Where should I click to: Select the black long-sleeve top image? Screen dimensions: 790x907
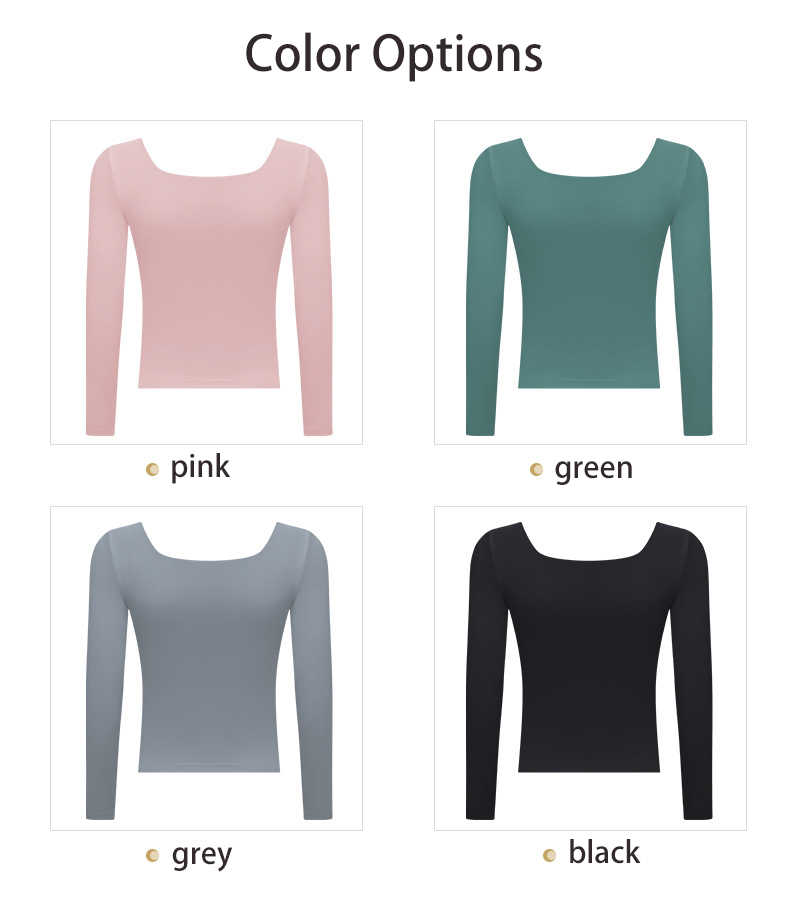point(590,668)
